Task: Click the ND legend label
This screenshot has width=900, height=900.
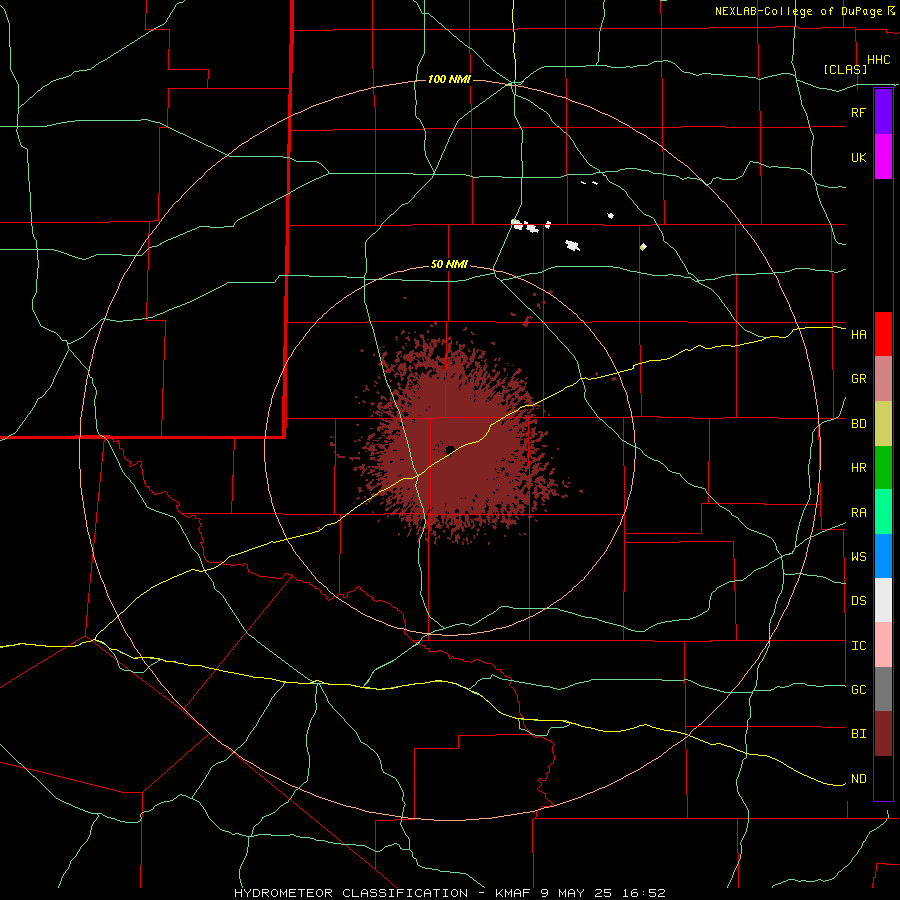Action: [x=858, y=779]
